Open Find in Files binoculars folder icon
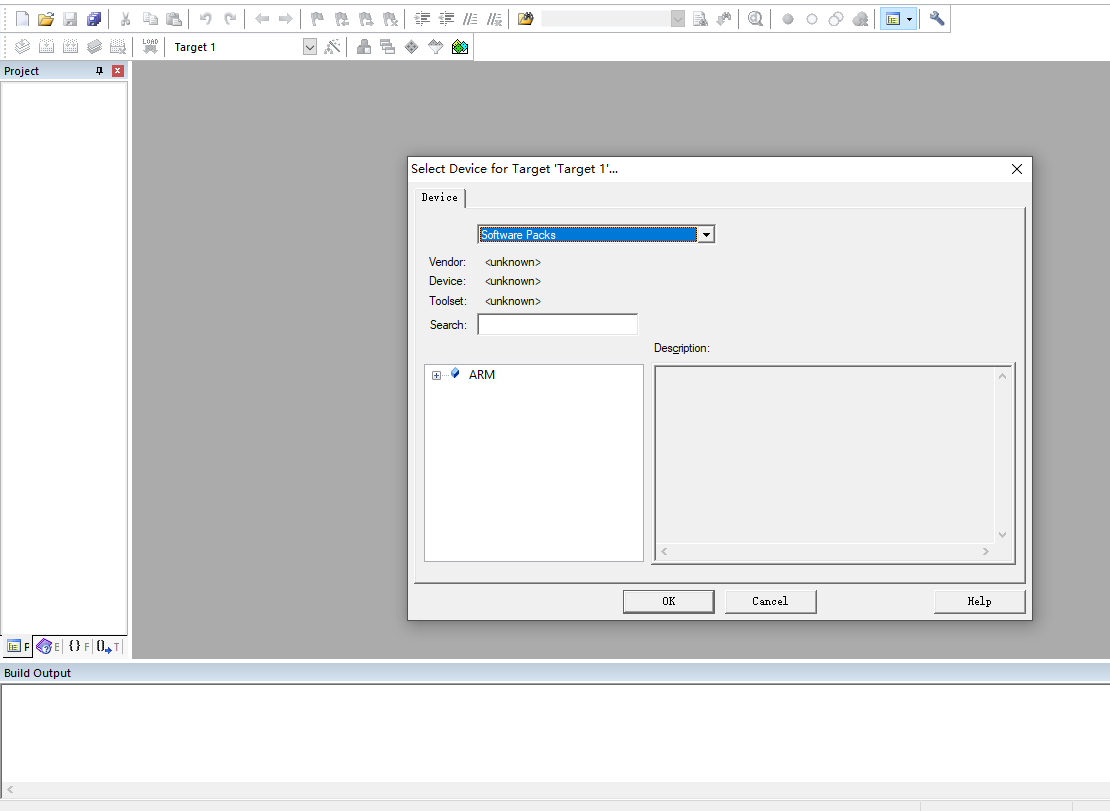 525,19
